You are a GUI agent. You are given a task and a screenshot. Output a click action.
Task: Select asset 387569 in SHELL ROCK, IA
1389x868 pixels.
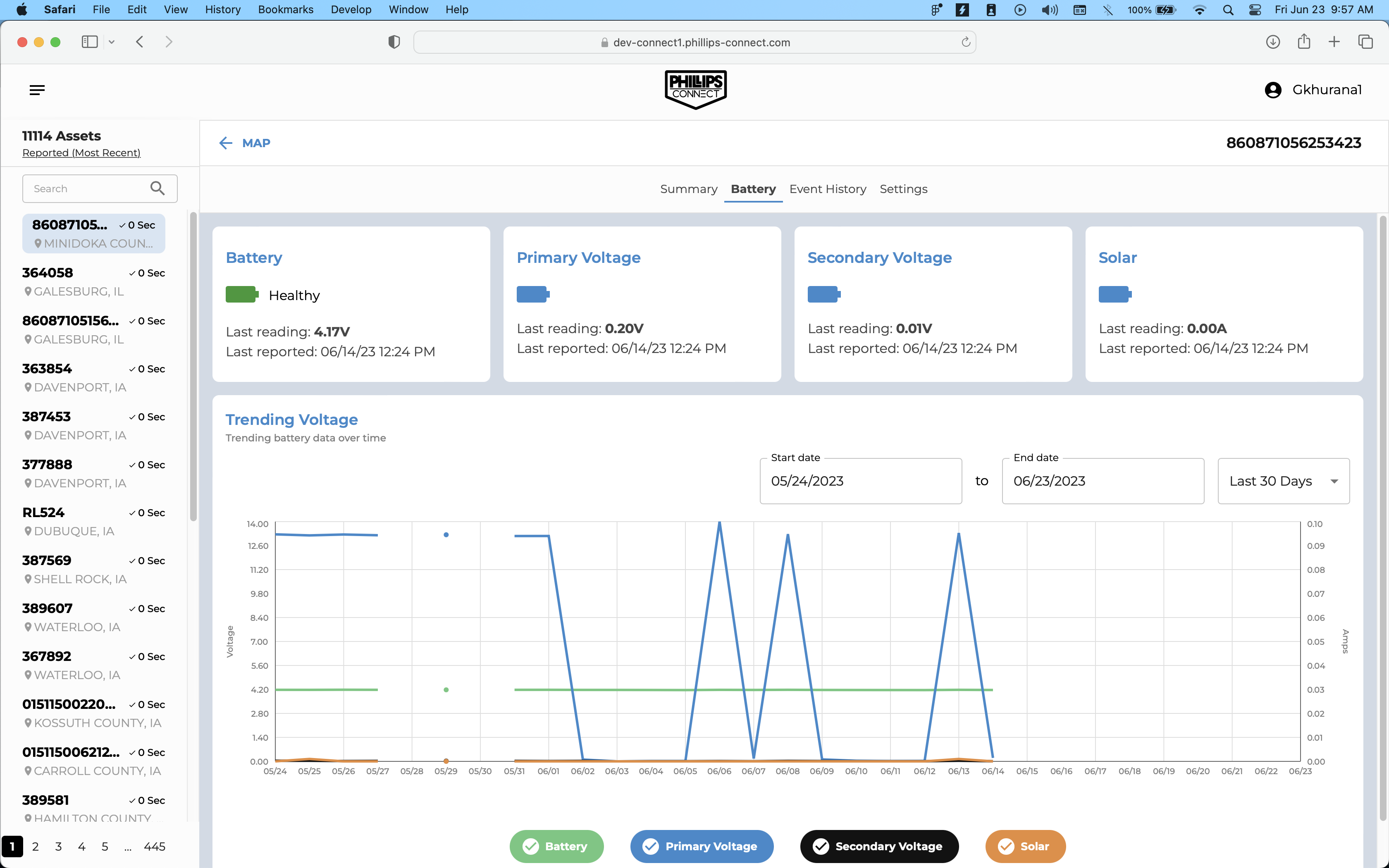pos(93,570)
